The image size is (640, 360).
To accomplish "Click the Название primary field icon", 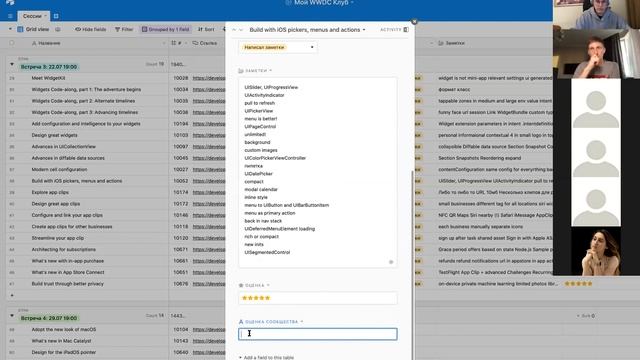I will pyautogui.click(x=34, y=43).
